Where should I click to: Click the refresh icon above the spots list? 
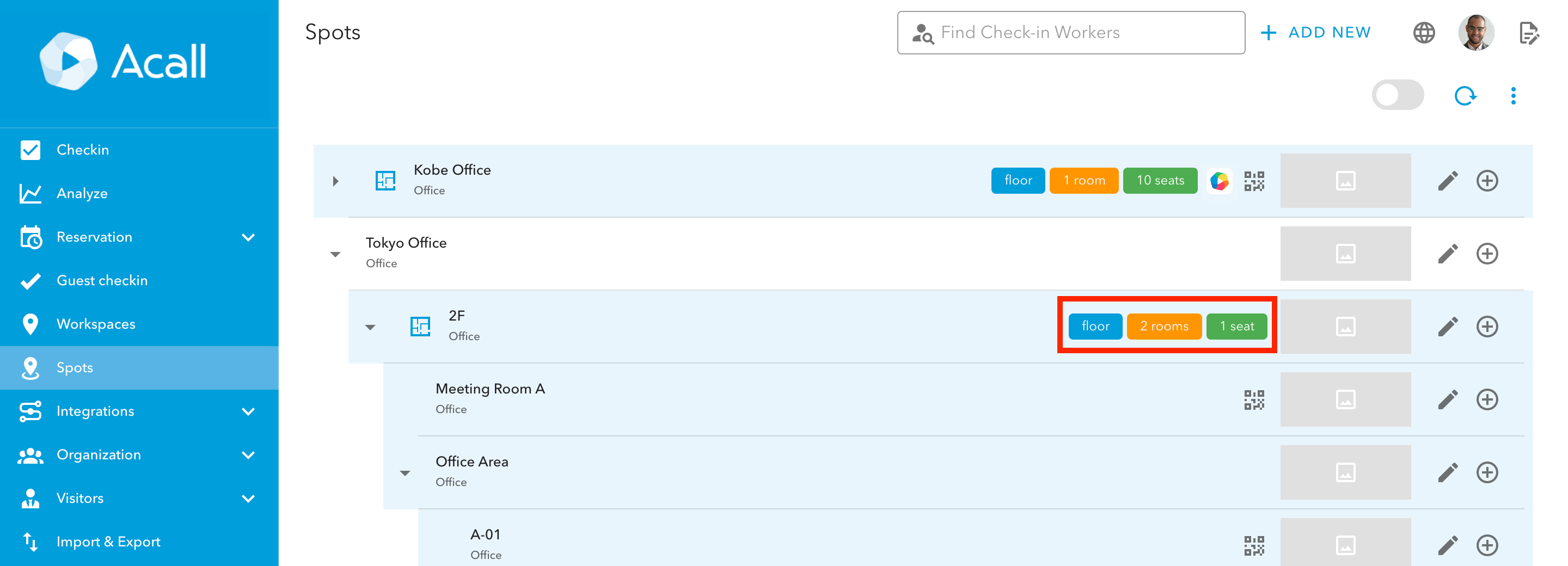click(1465, 96)
